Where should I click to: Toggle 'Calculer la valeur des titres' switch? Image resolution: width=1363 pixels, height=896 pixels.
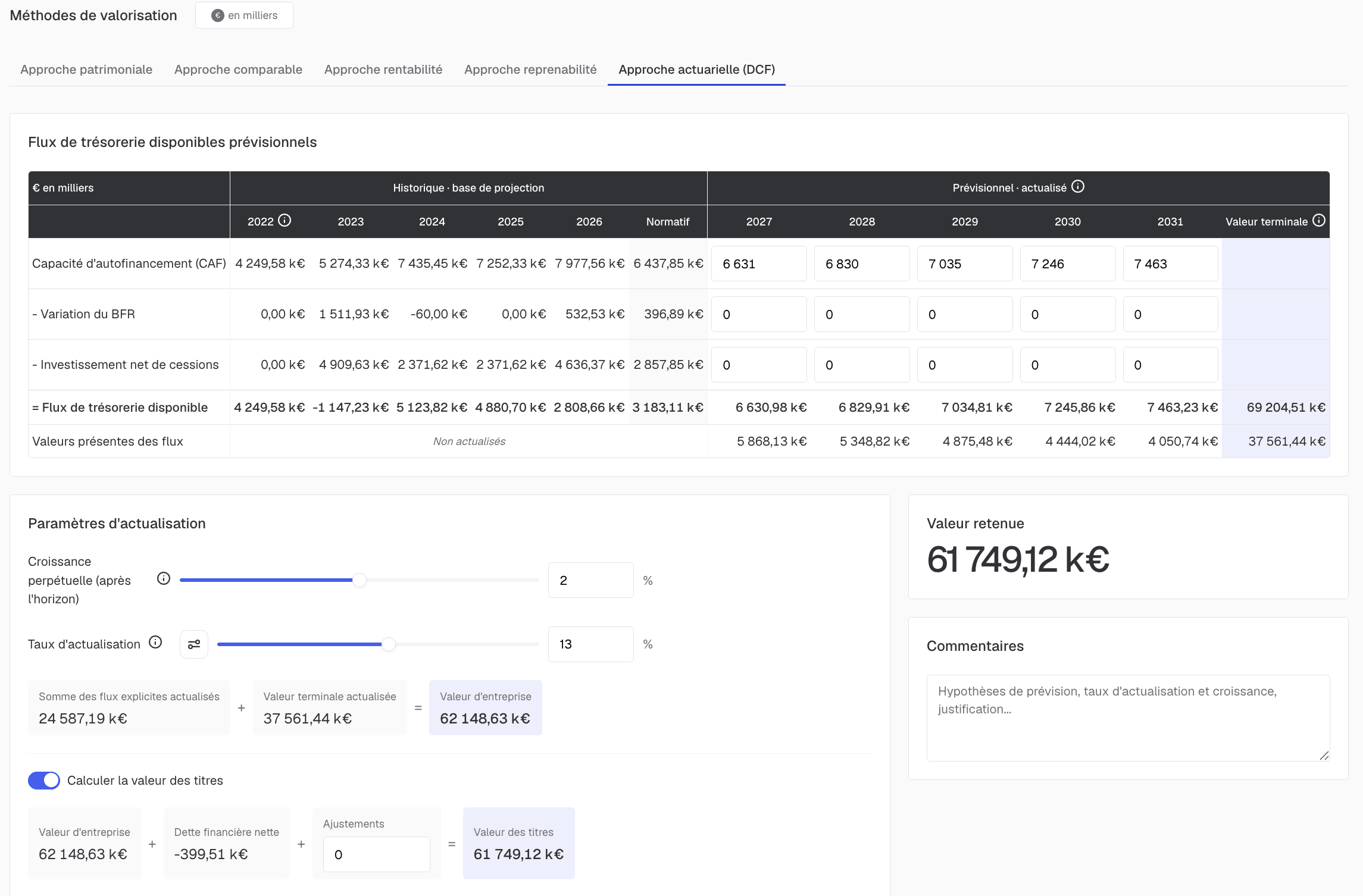44,781
